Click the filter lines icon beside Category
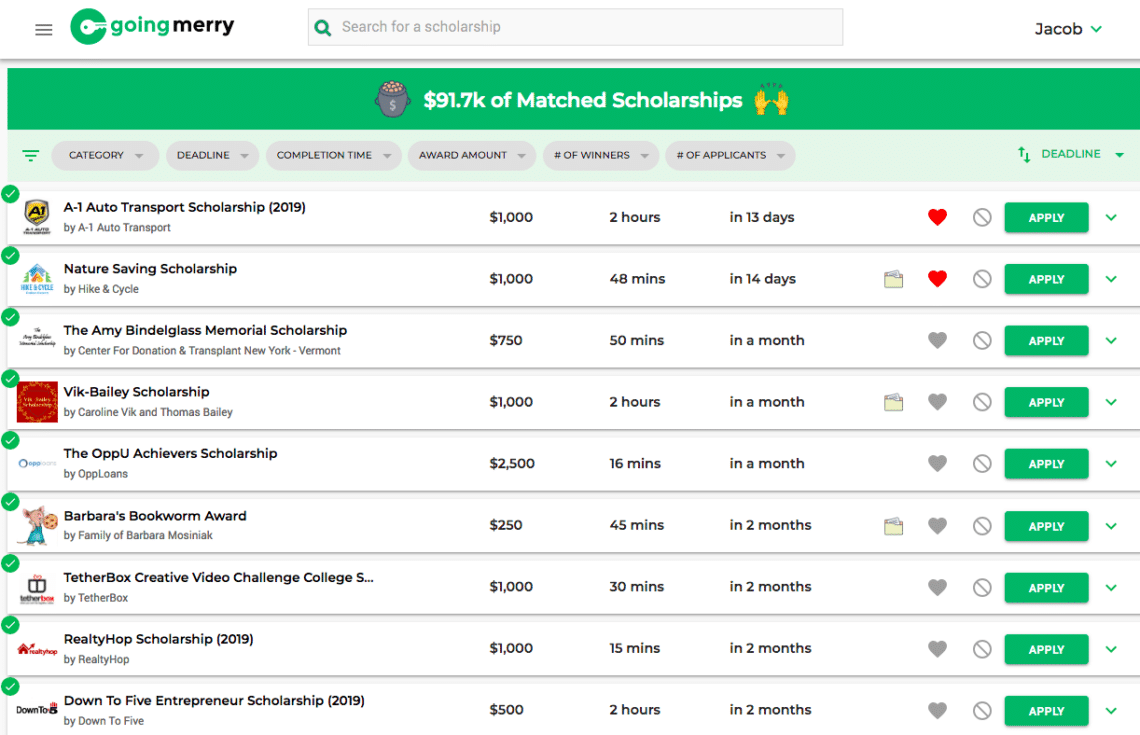Image resolution: width=1140 pixels, height=735 pixels. (31, 156)
